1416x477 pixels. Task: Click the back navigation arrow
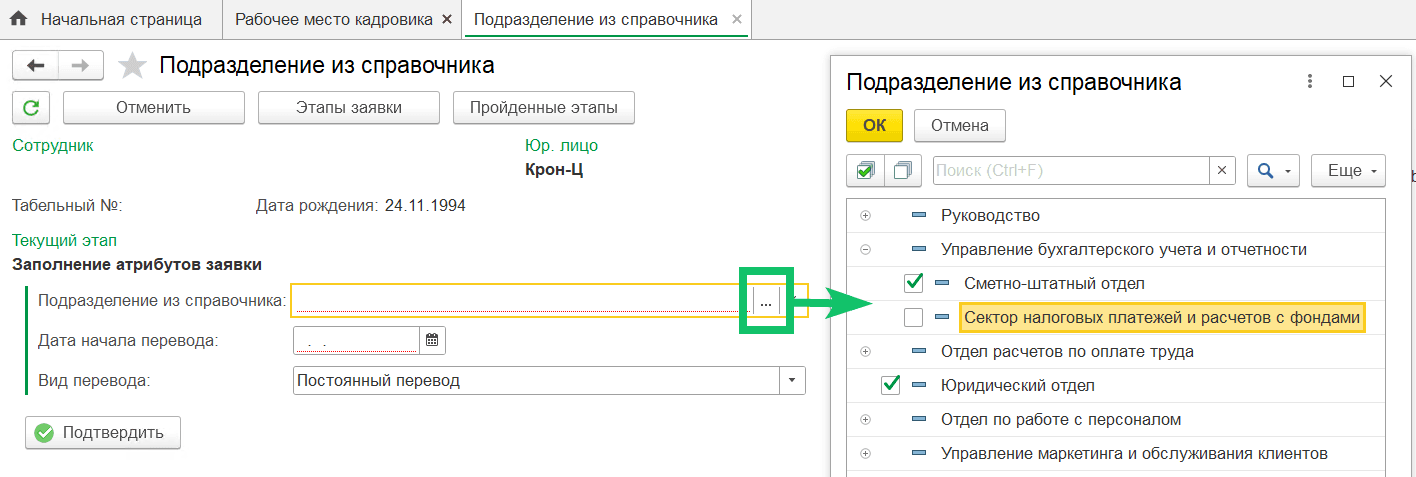tap(36, 66)
